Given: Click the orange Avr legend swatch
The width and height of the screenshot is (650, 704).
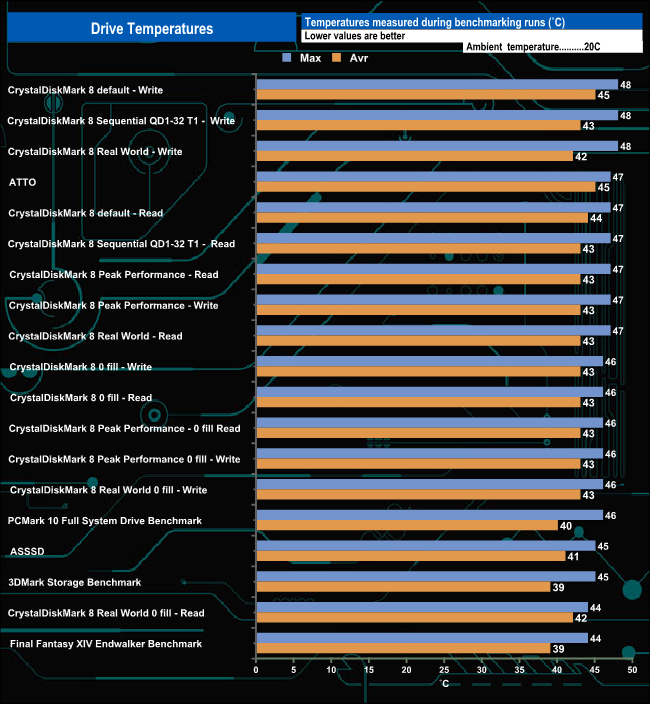Looking at the screenshot, I should 337,58.
